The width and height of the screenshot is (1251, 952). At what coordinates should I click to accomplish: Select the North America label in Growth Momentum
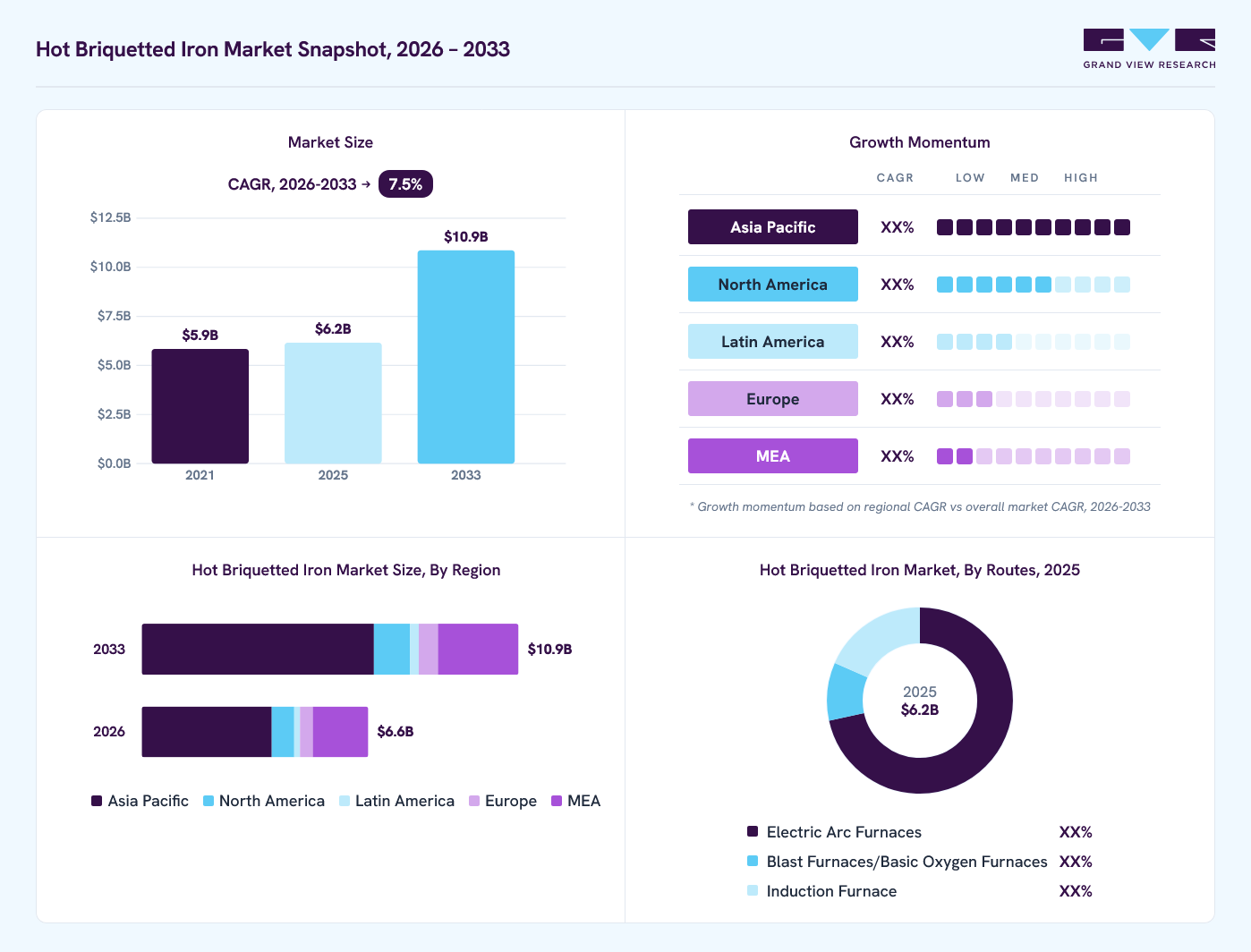pos(773,285)
